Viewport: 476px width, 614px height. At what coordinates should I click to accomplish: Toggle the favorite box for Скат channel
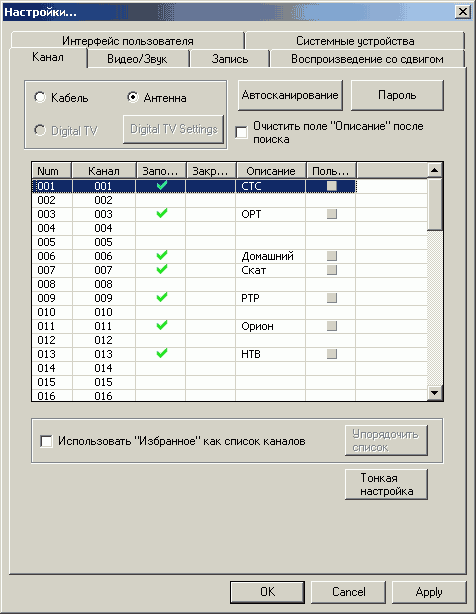tap(332, 270)
